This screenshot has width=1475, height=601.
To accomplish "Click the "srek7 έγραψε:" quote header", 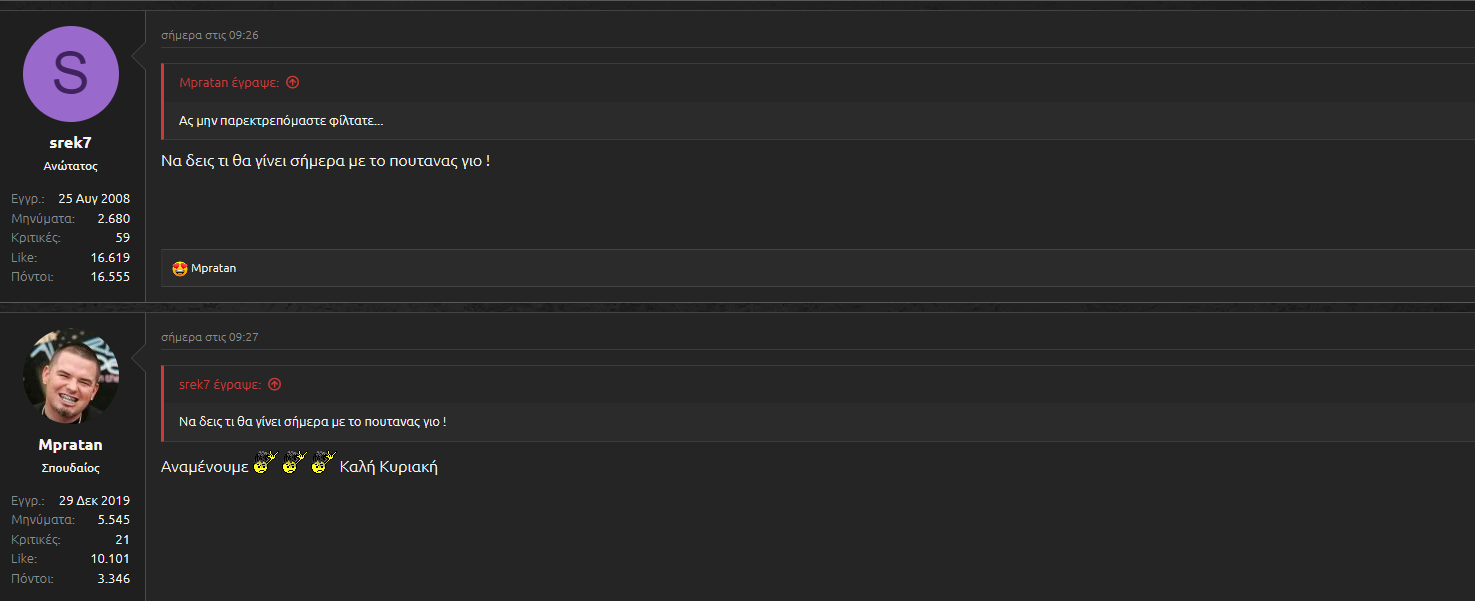I will tap(220, 385).
